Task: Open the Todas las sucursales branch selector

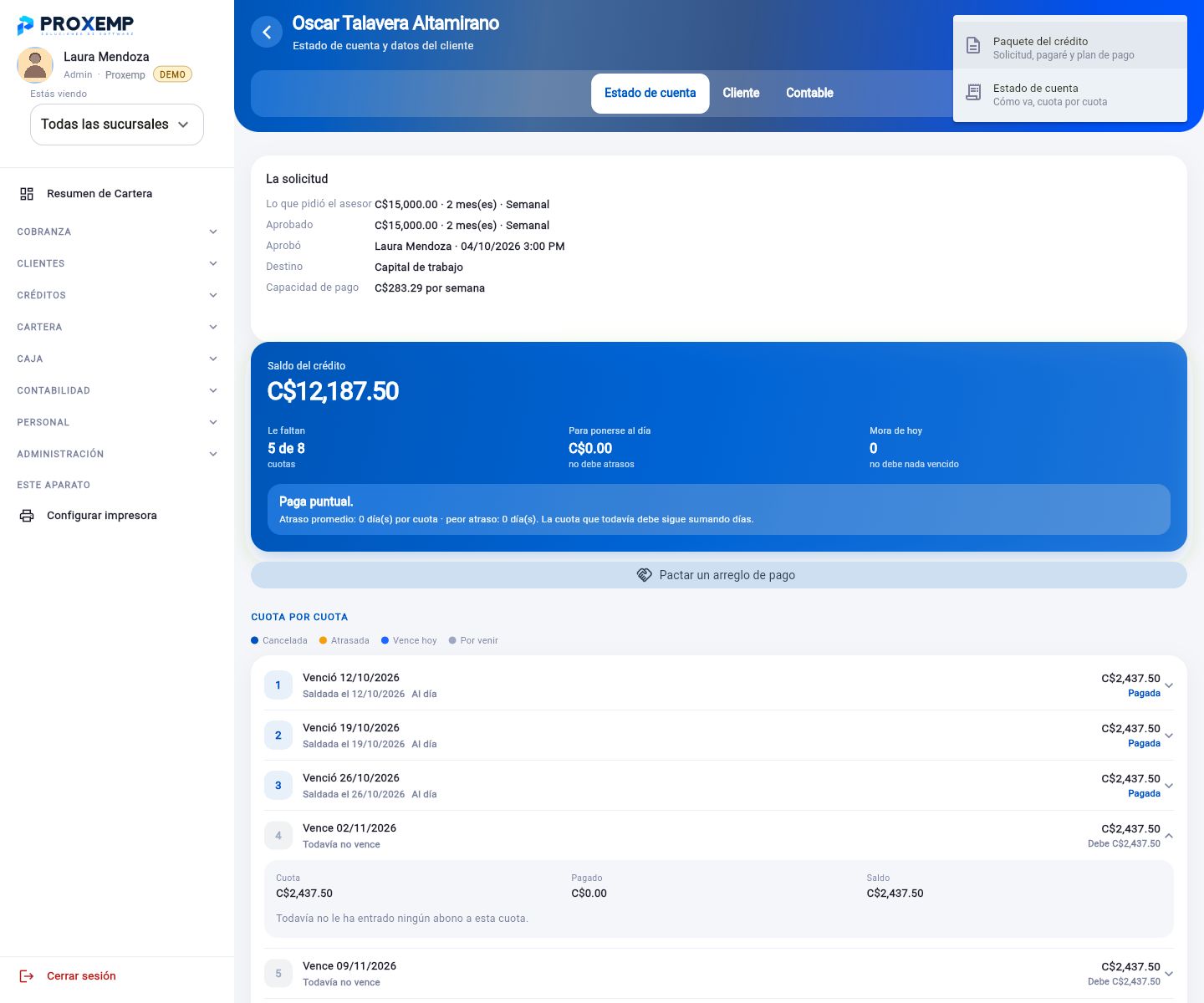Action: [x=117, y=125]
